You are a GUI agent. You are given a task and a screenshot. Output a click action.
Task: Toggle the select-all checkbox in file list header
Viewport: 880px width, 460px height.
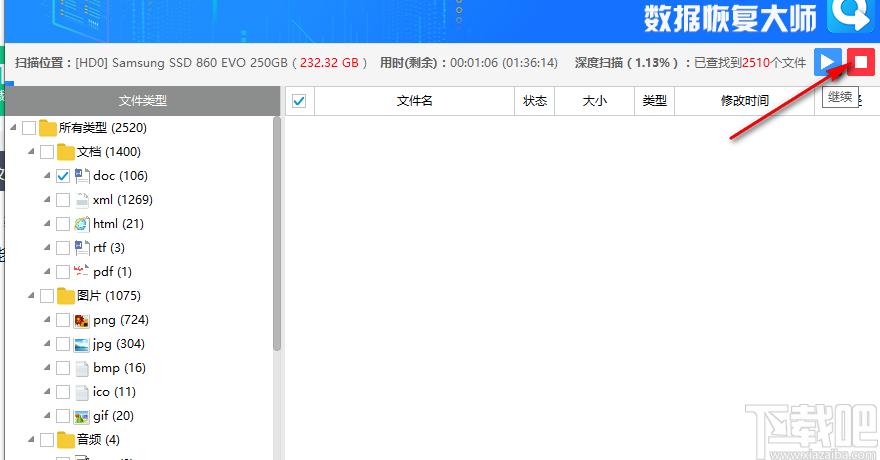tap(299, 101)
